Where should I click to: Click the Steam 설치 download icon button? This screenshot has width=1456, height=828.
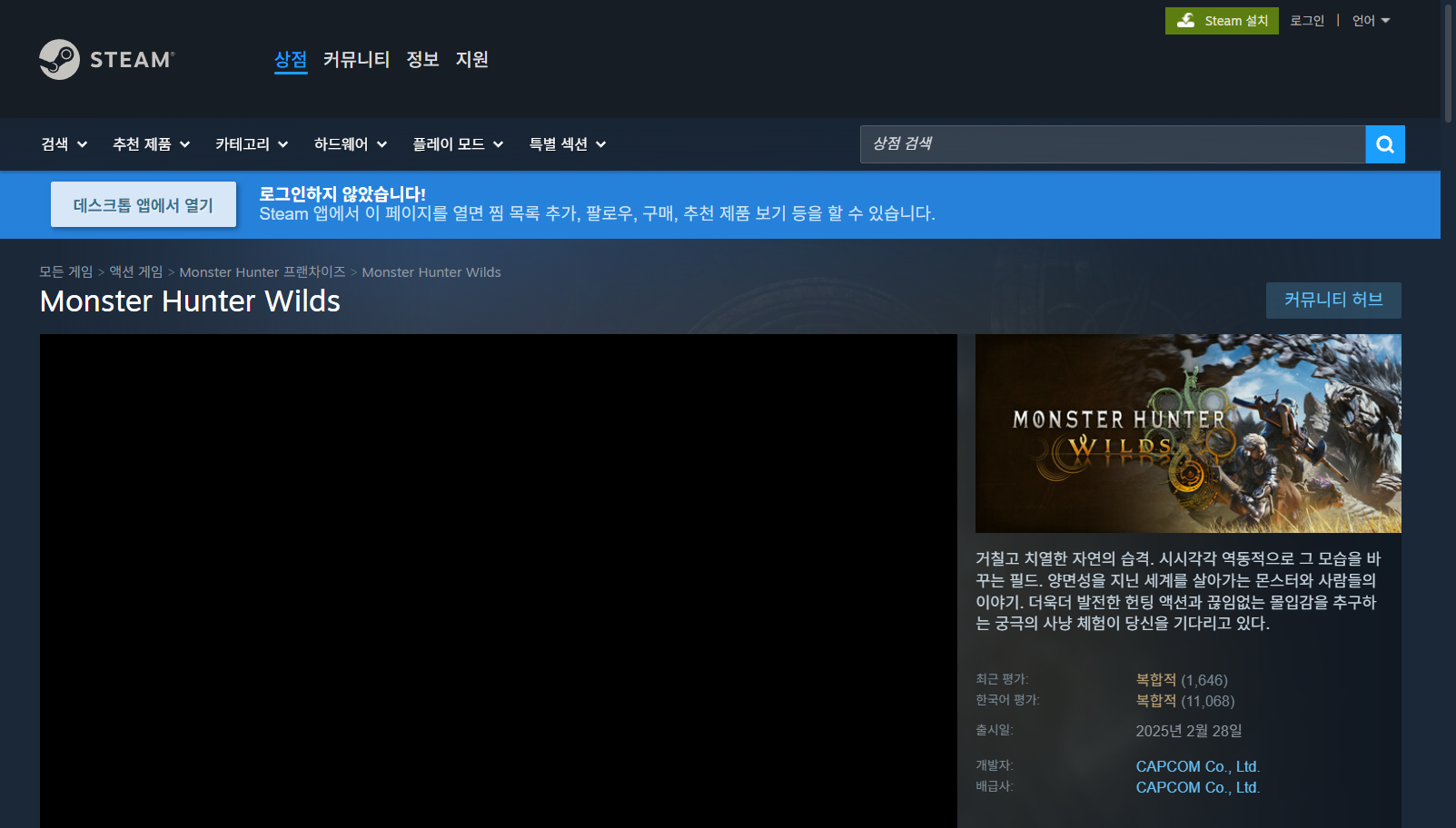(x=1222, y=21)
